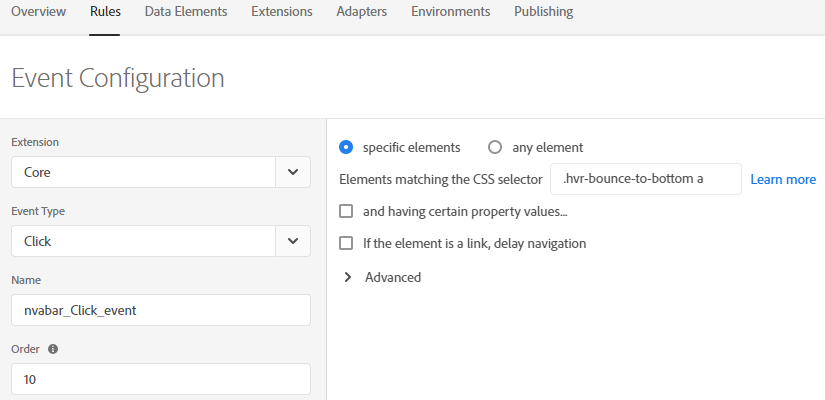
Task: Click the chevron arrow of Event Type dropdown
Action: pyautogui.click(x=292, y=241)
